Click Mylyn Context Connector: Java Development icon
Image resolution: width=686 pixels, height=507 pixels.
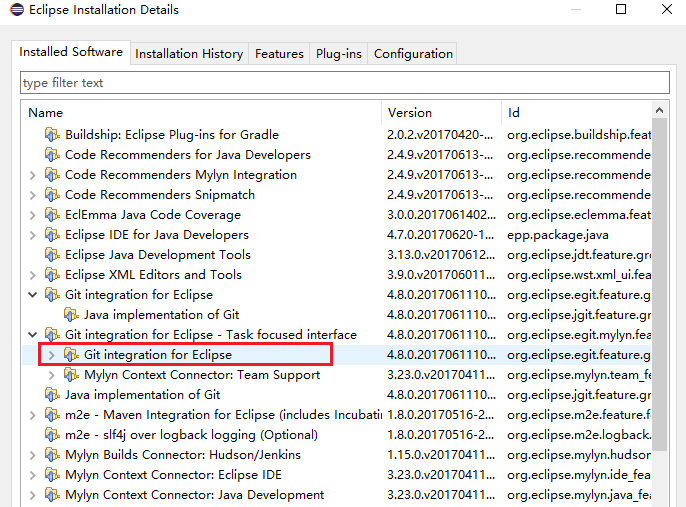[x=52, y=495]
